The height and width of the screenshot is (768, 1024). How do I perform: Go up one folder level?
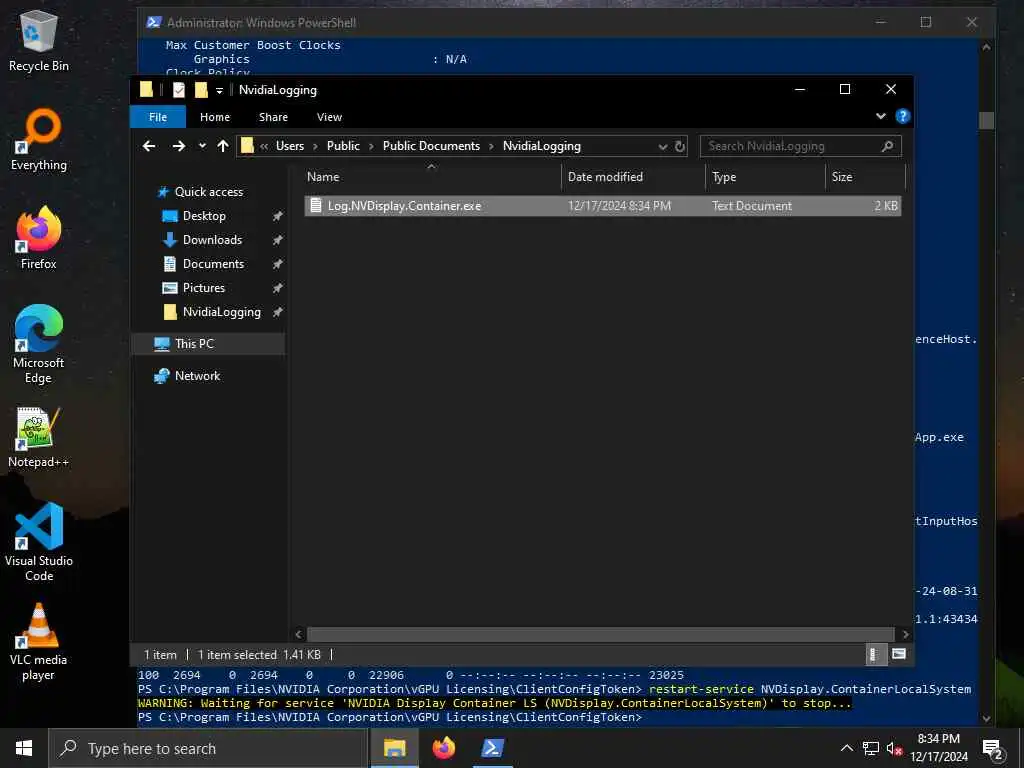coord(223,146)
